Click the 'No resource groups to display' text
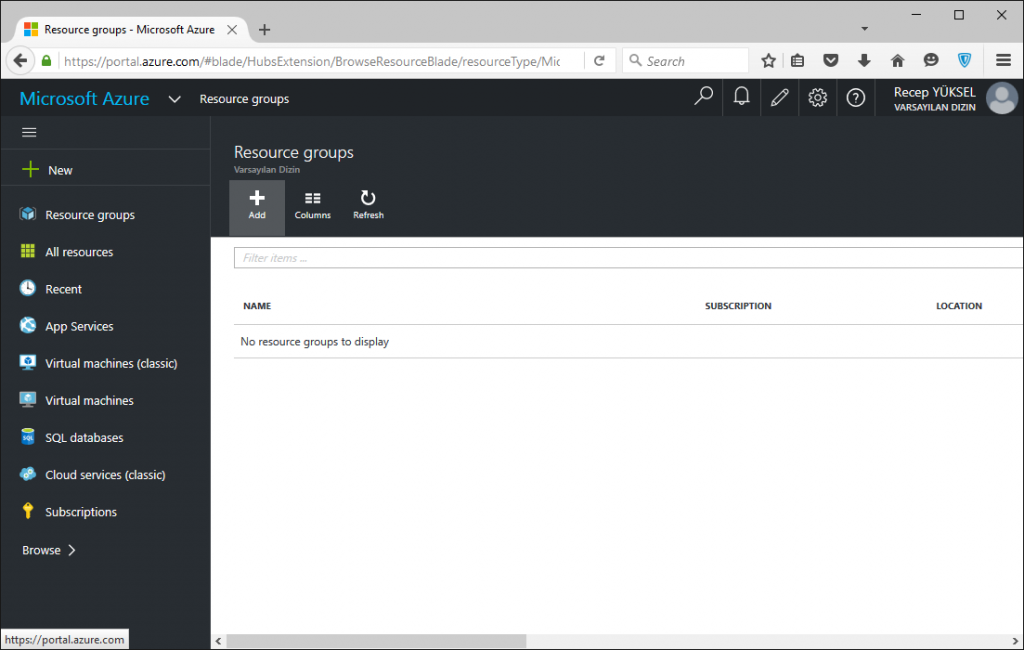This screenshot has height=650, width=1024. [314, 342]
